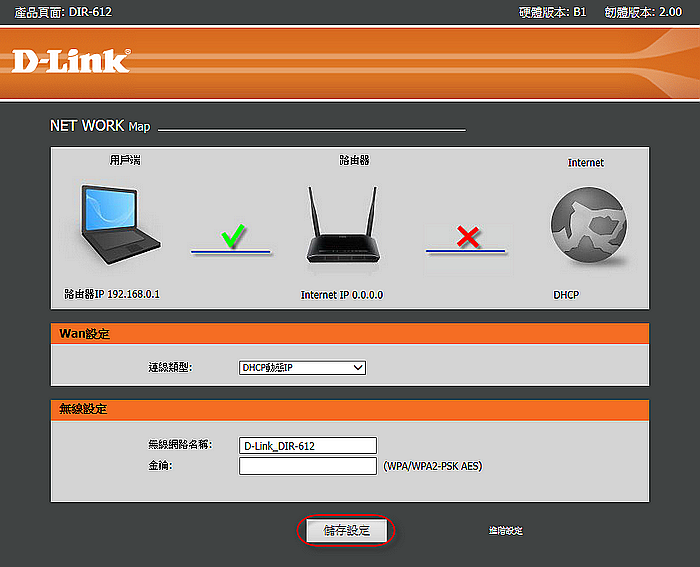700x567 pixels.
Task: Click the Internet IP 0.0.0.0 text
Action: coord(342,296)
